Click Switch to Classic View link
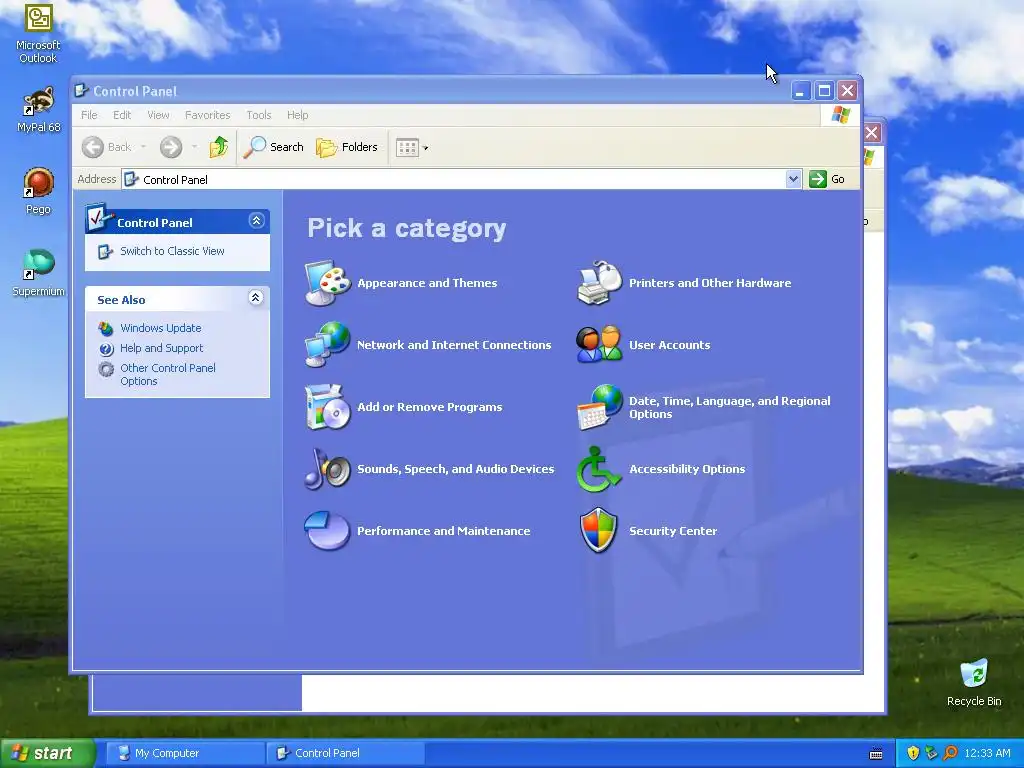This screenshot has height=768, width=1024. [x=172, y=251]
